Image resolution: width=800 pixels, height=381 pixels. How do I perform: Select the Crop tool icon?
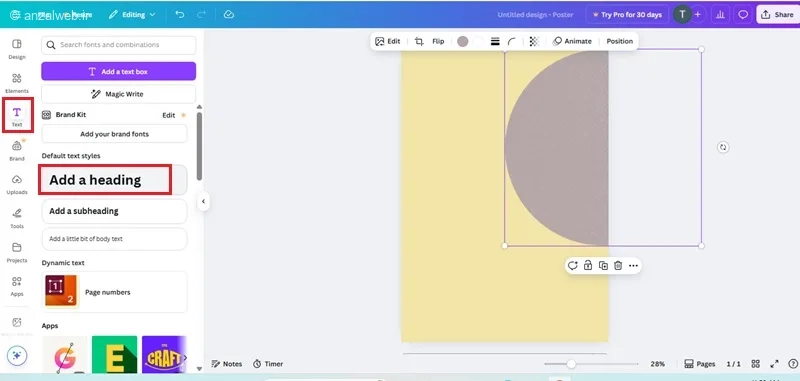[419, 41]
